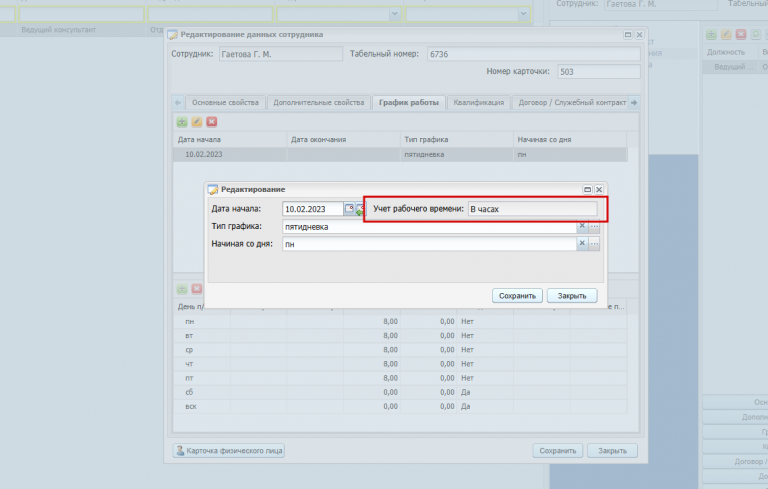Click Закрыть in the Редактирование dialog

point(572,295)
